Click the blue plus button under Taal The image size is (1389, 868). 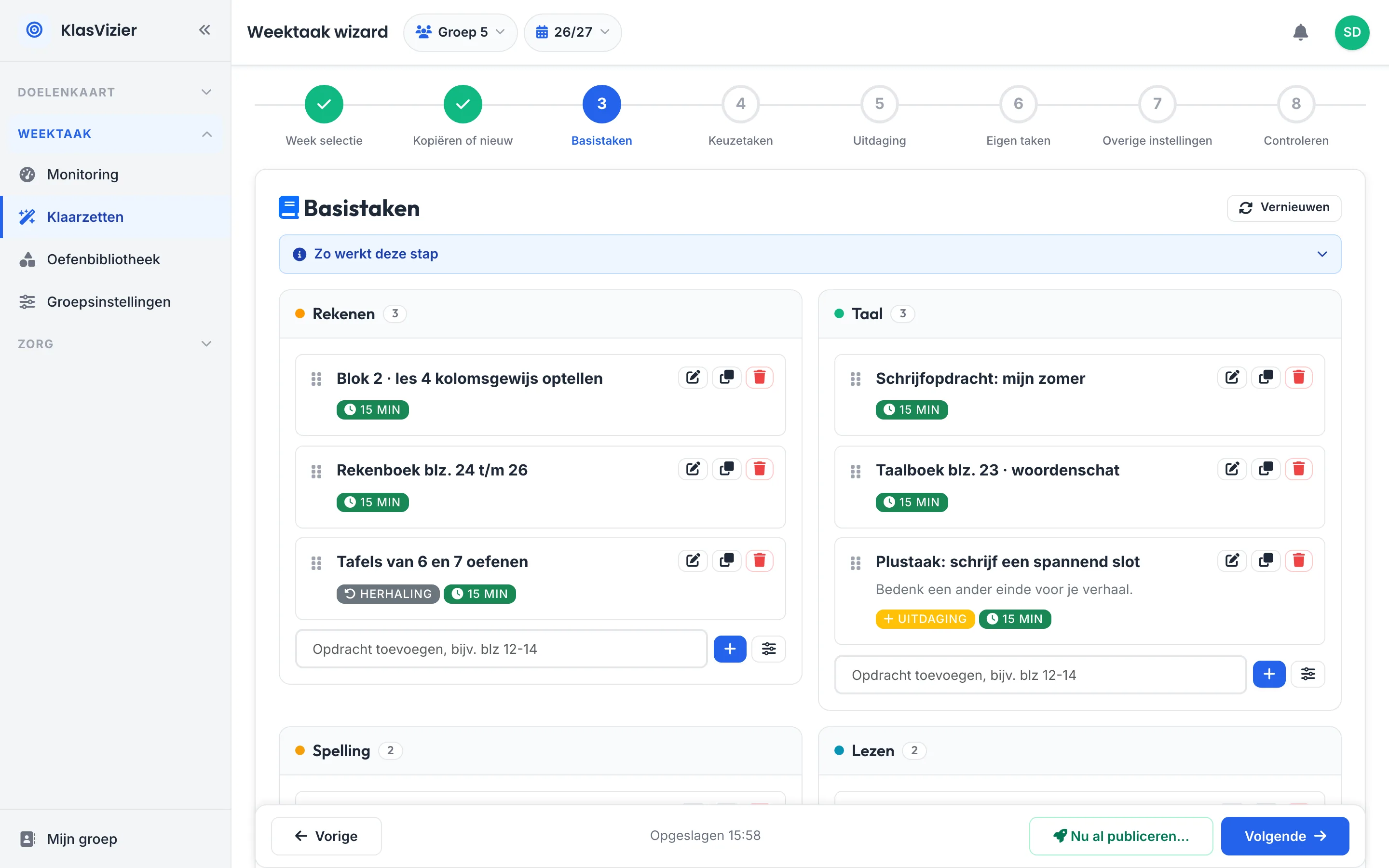[1268, 674]
